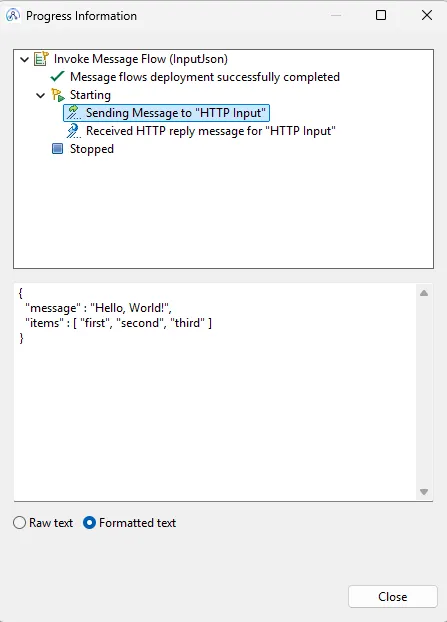Click the Progress Information app icon
Image resolution: width=447 pixels, height=622 pixels.
[x=13, y=15]
